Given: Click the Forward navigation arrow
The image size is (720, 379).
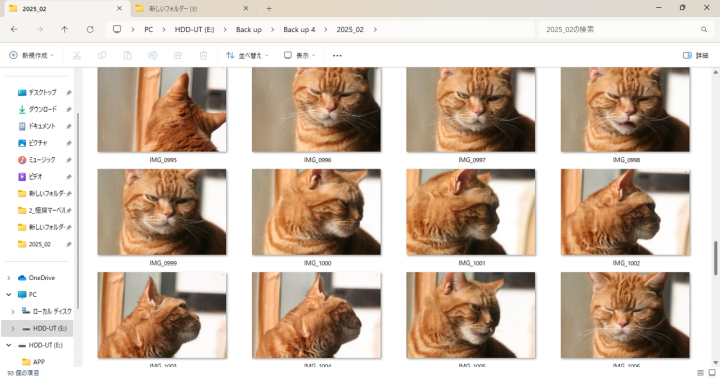Looking at the screenshot, I should click(x=39, y=29).
